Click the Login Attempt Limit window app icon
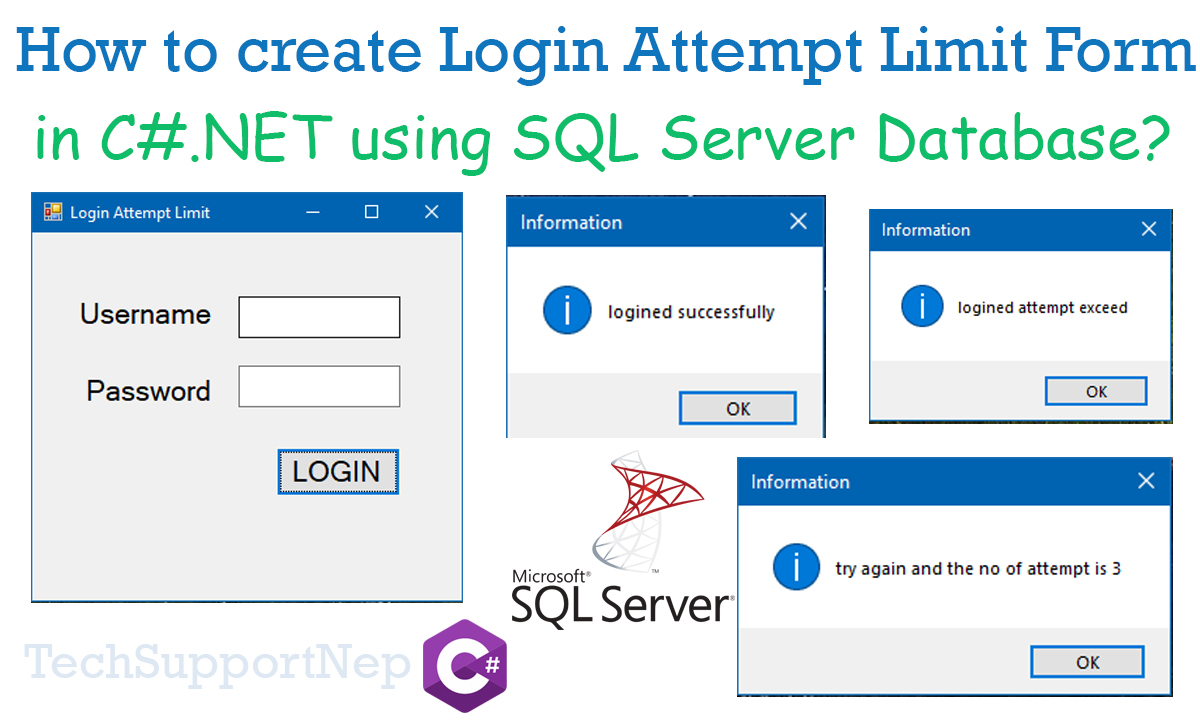The width and height of the screenshot is (1200, 720). pyautogui.click(x=53, y=212)
